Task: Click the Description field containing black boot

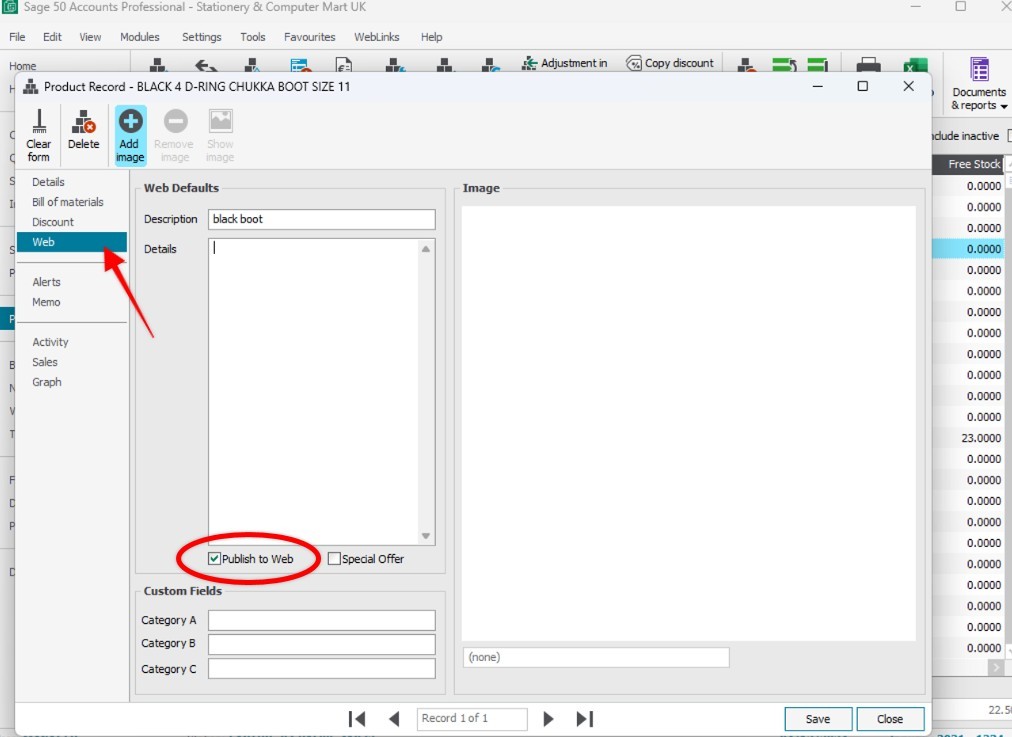Action: [x=321, y=219]
